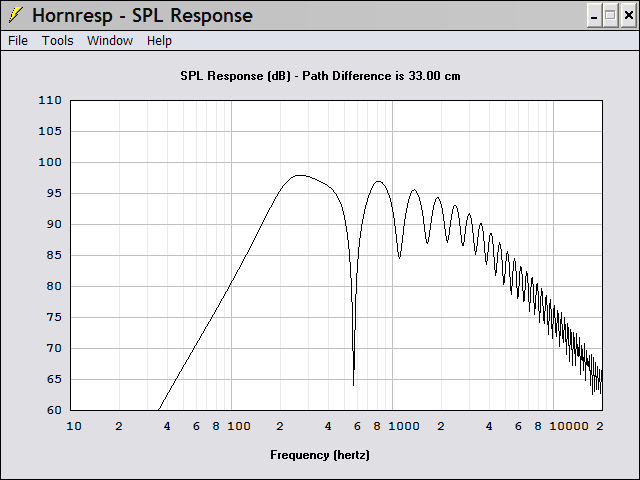This screenshot has width=640, height=480.
Task: Click the 95 value on the dB axis
Action: point(54,193)
